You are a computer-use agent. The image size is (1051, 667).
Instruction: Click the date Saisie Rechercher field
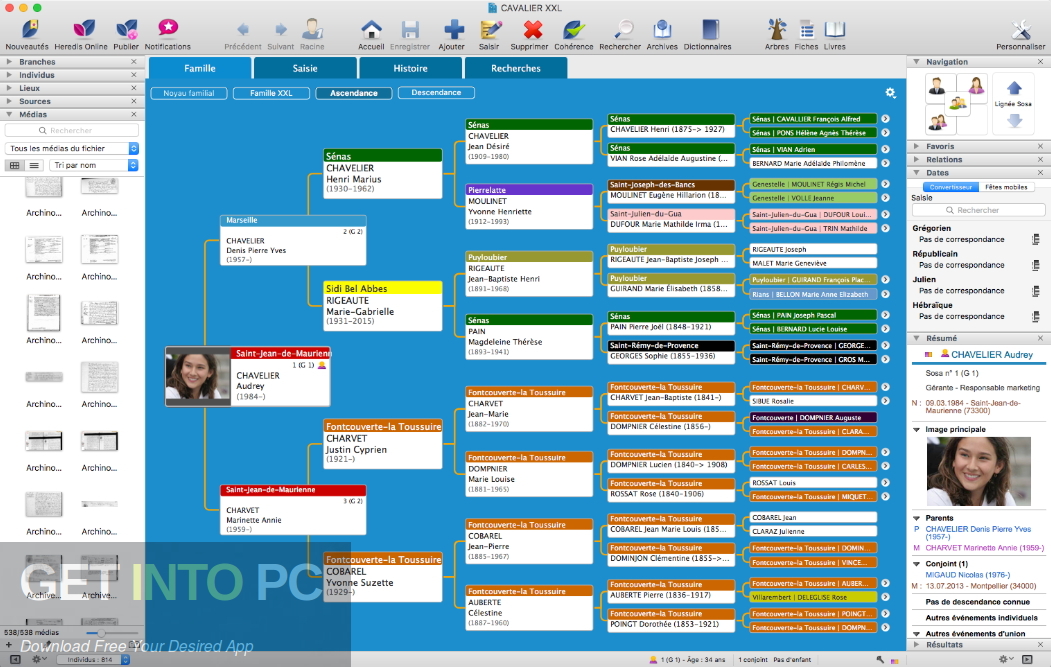[x=978, y=210]
